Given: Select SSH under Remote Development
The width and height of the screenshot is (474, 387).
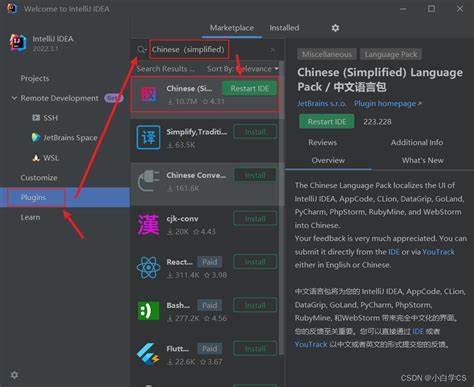Looking at the screenshot, I should (50, 118).
